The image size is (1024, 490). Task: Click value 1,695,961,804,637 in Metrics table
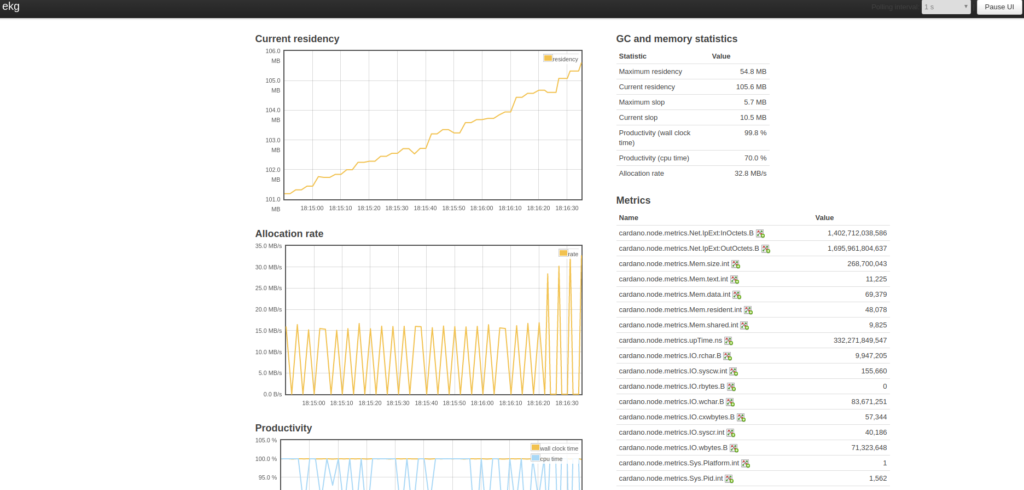click(857, 249)
